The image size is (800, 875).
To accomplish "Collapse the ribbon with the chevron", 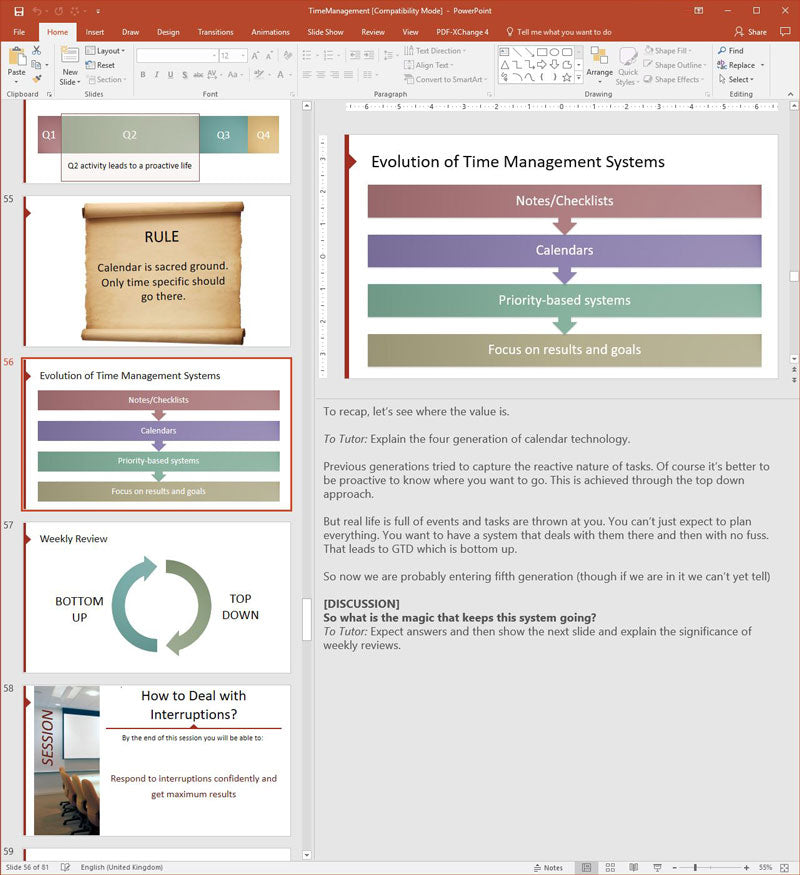I will click(790, 94).
